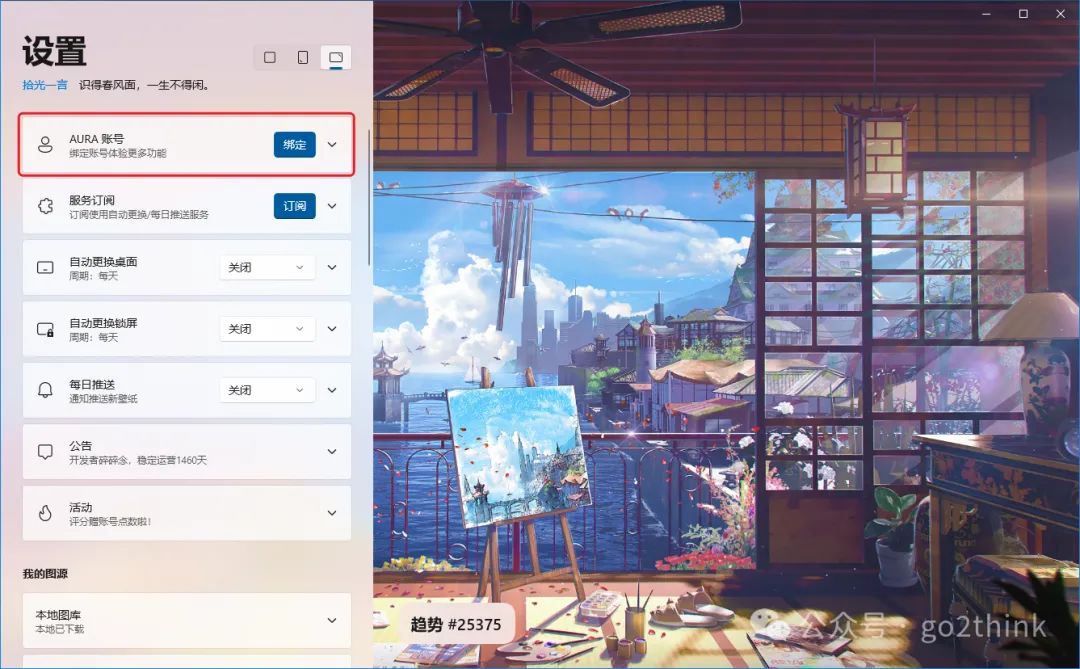Click the 开发者碎碎念 announcement subtitle
Screen dimensions: 1080x669
click(x=138, y=460)
